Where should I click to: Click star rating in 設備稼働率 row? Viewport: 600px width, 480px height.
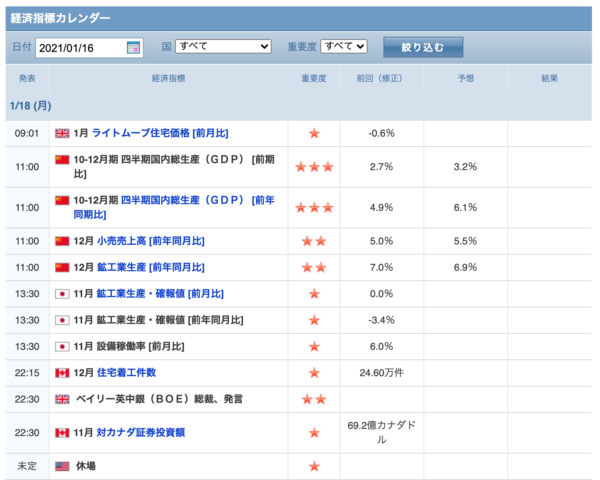(x=314, y=346)
